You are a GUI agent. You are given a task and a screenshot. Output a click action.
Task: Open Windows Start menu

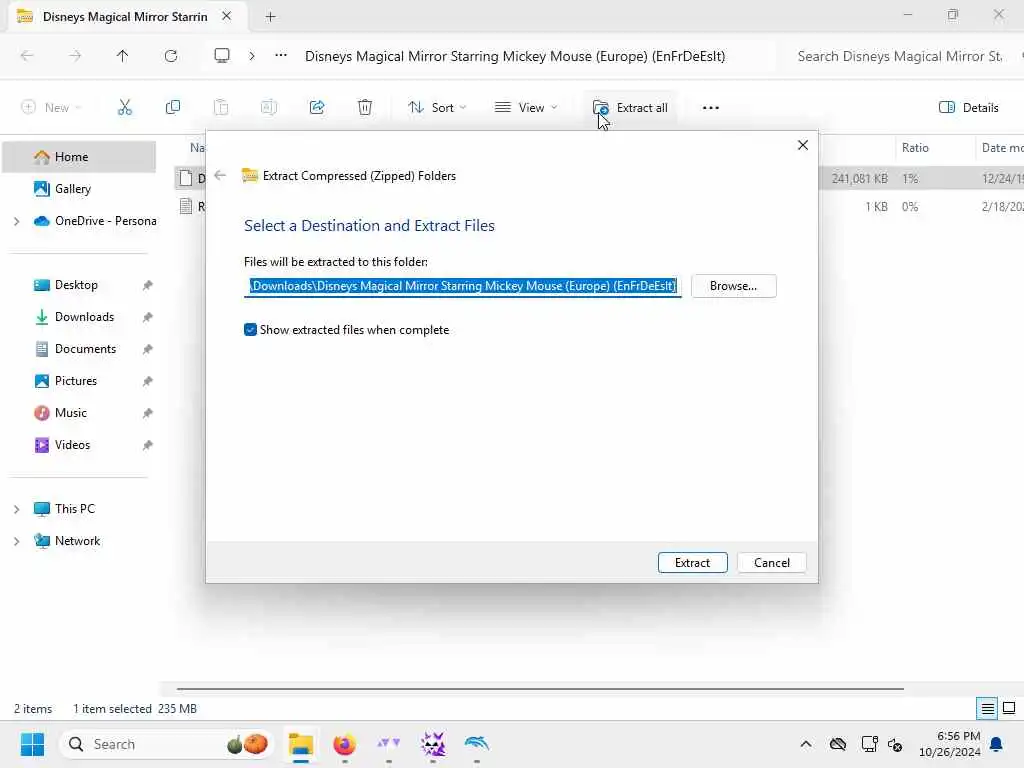pos(32,744)
